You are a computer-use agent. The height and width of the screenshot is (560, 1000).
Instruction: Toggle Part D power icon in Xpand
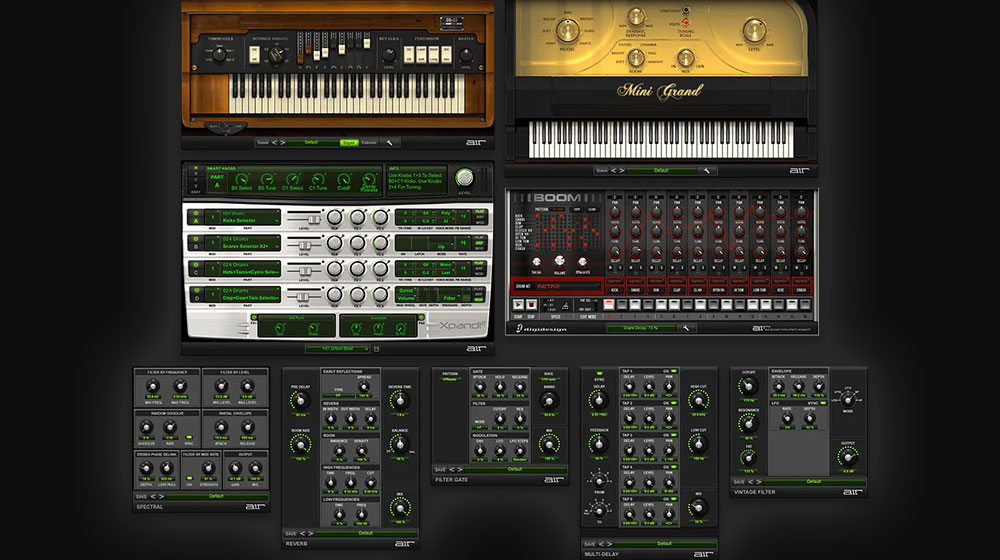196,291
